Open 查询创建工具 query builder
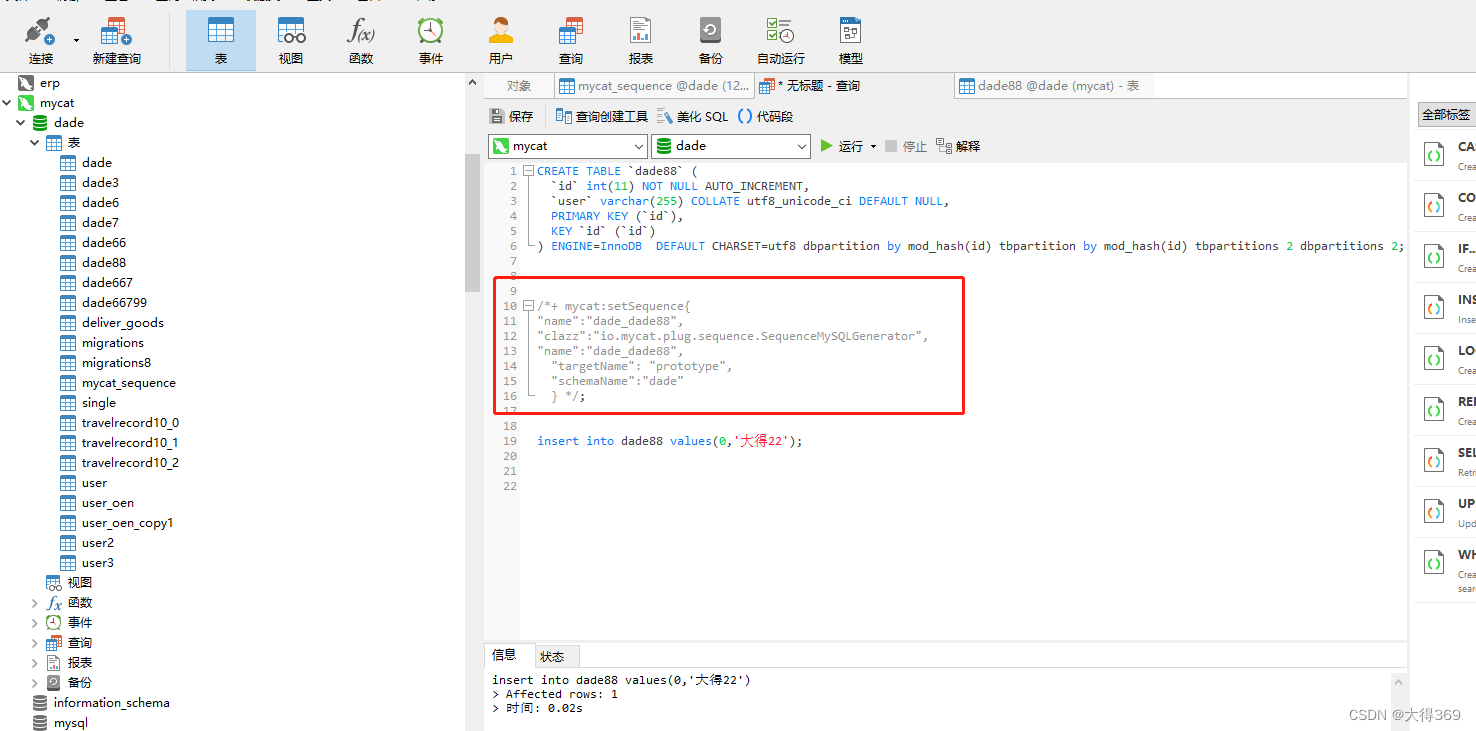 (602, 116)
